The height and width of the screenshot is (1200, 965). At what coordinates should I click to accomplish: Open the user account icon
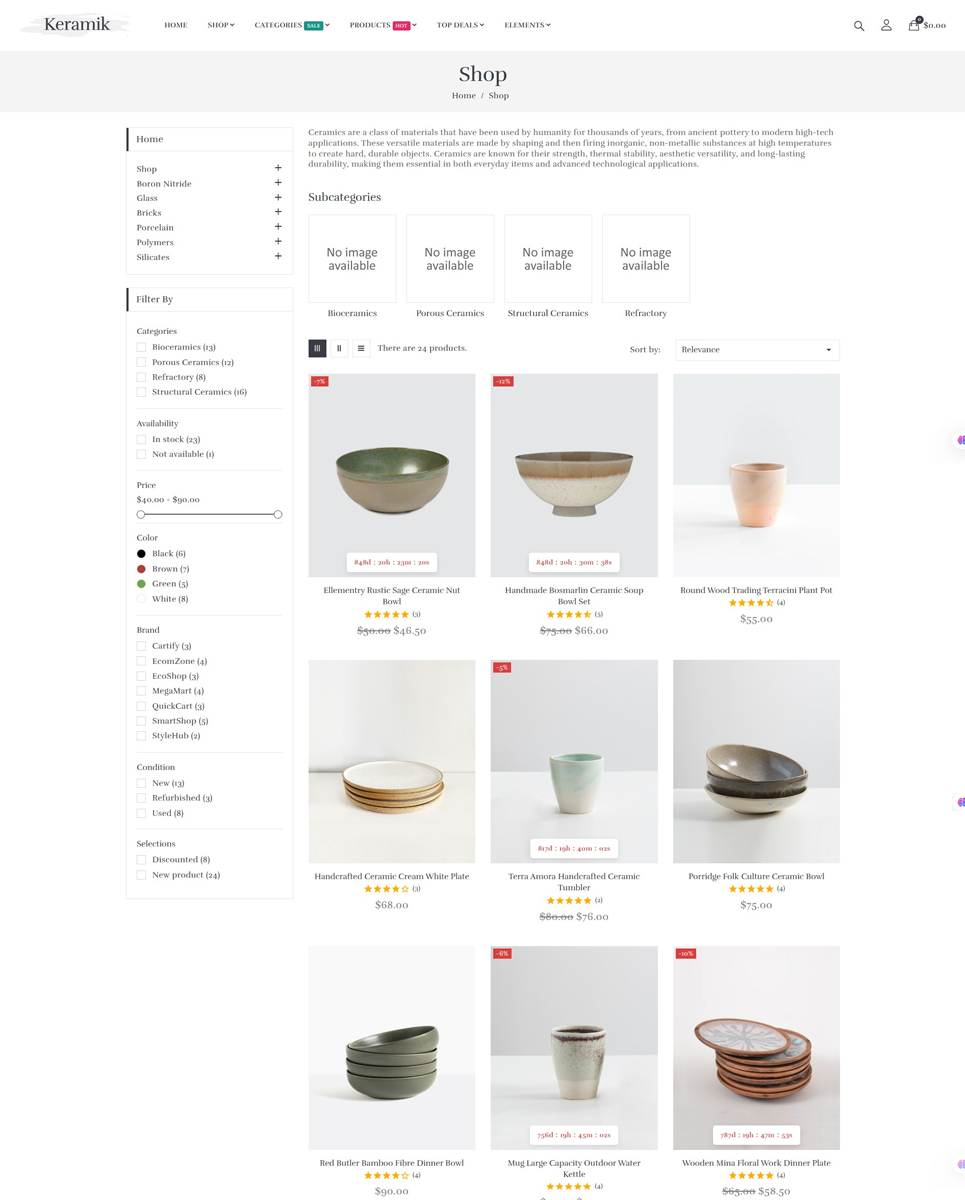click(x=886, y=25)
